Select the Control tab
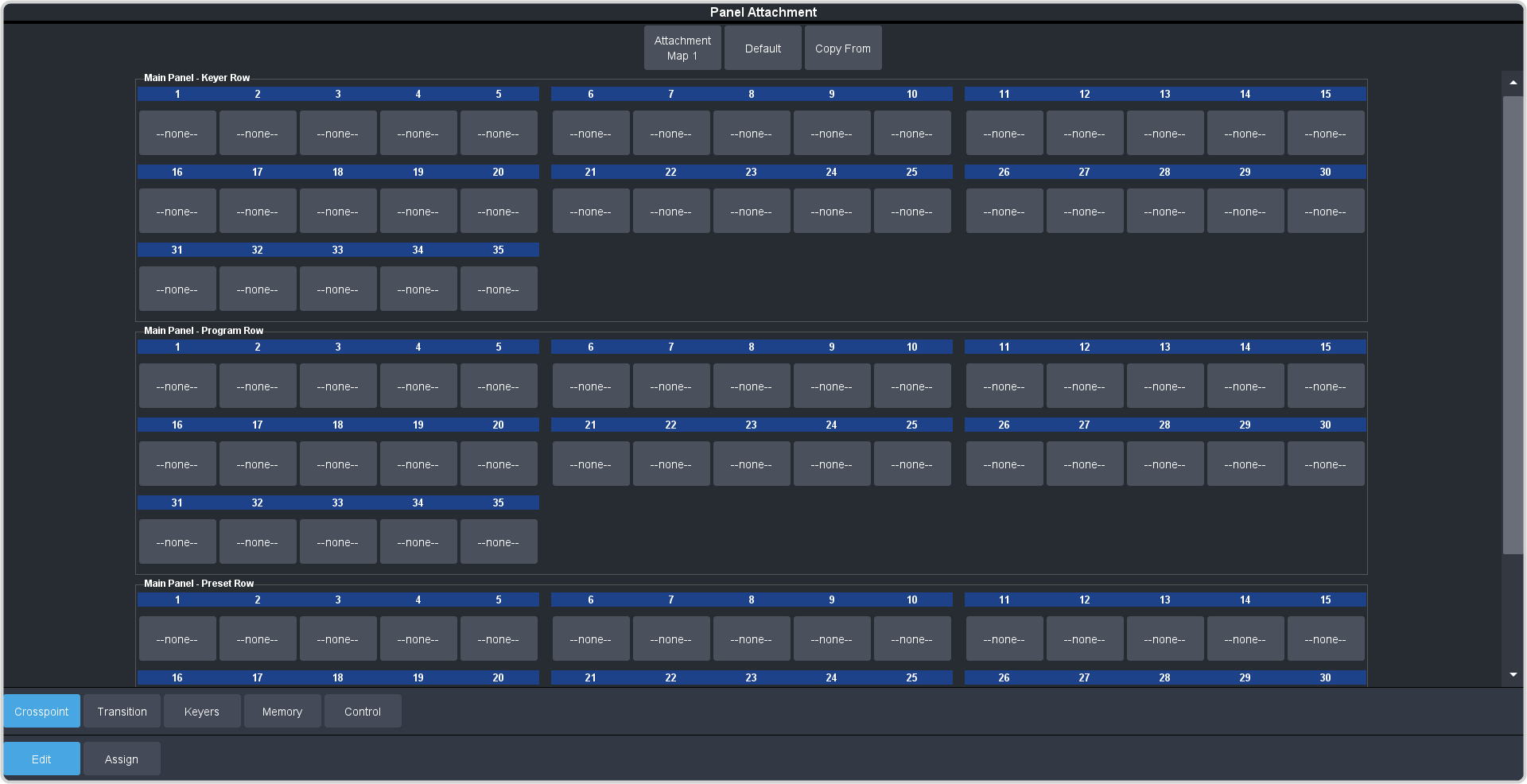The width and height of the screenshot is (1527, 784). [x=363, y=711]
